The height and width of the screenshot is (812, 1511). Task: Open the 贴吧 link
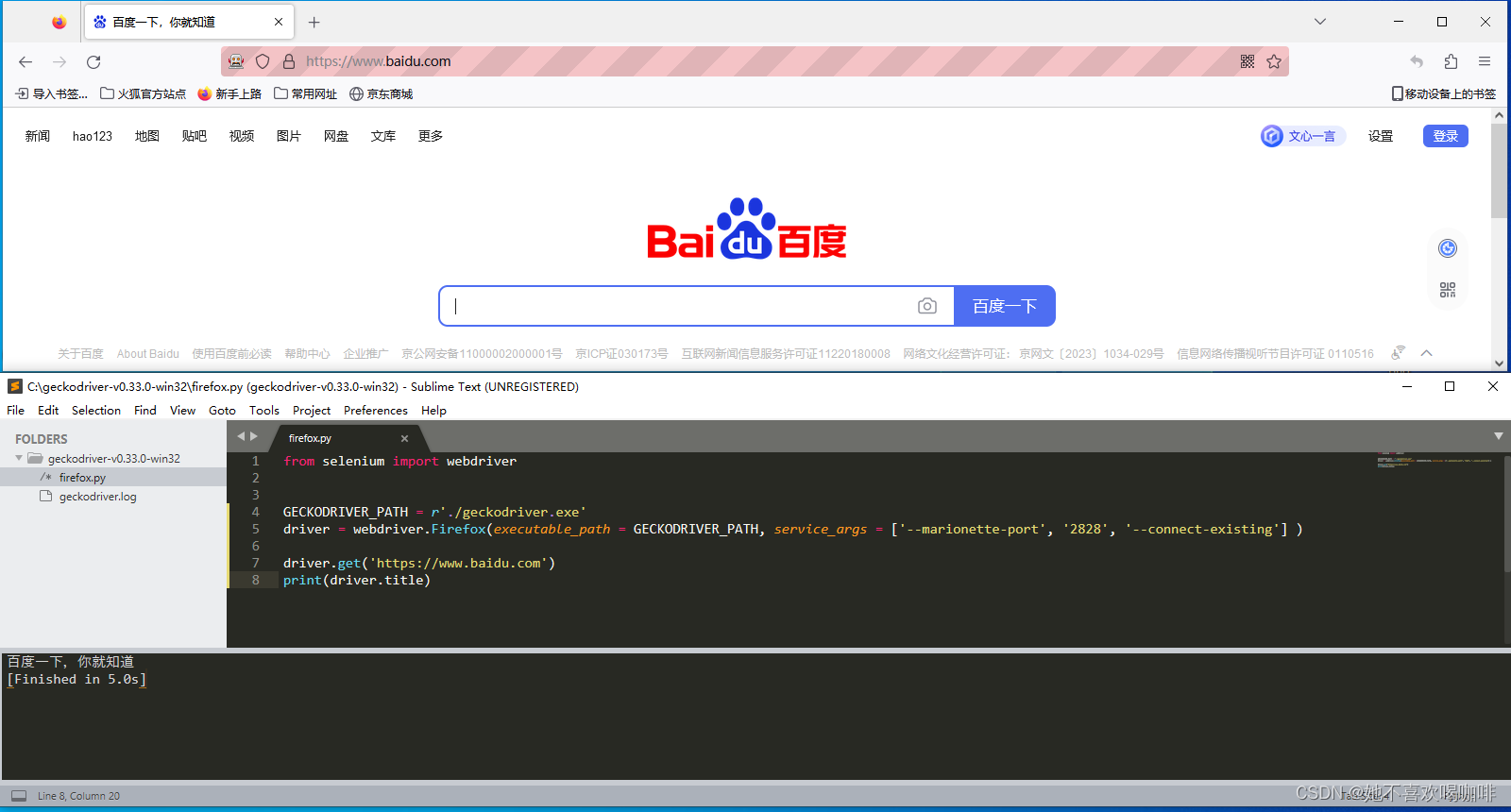pos(195,136)
